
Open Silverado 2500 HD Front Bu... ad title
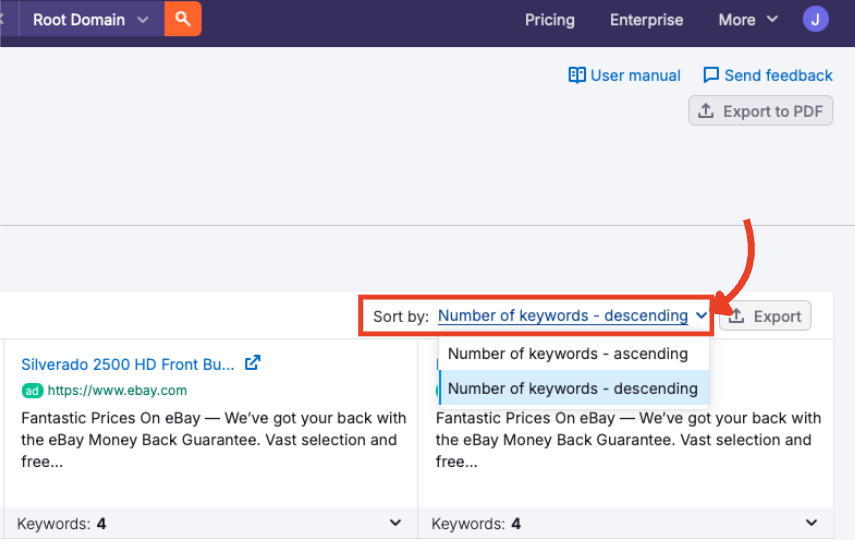(127, 363)
